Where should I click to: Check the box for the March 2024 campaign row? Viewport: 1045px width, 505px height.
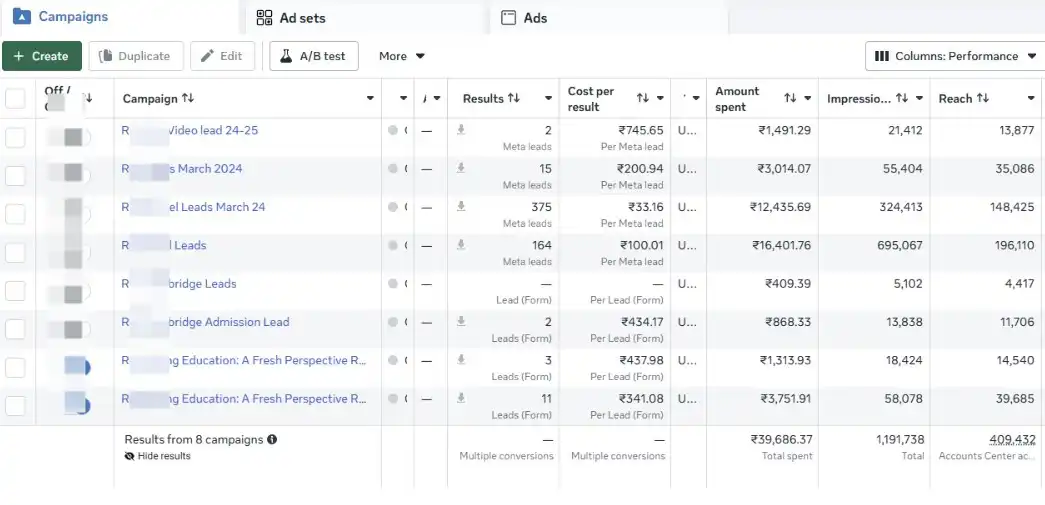point(16,175)
